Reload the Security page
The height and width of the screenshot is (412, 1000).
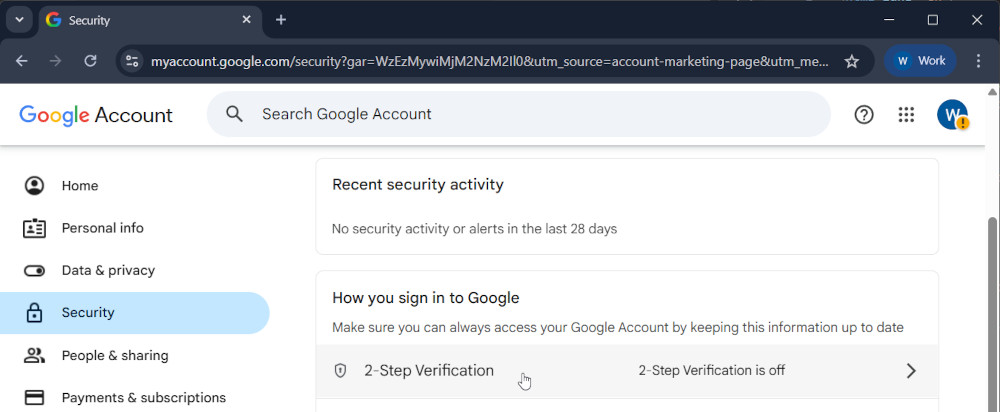pos(90,61)
